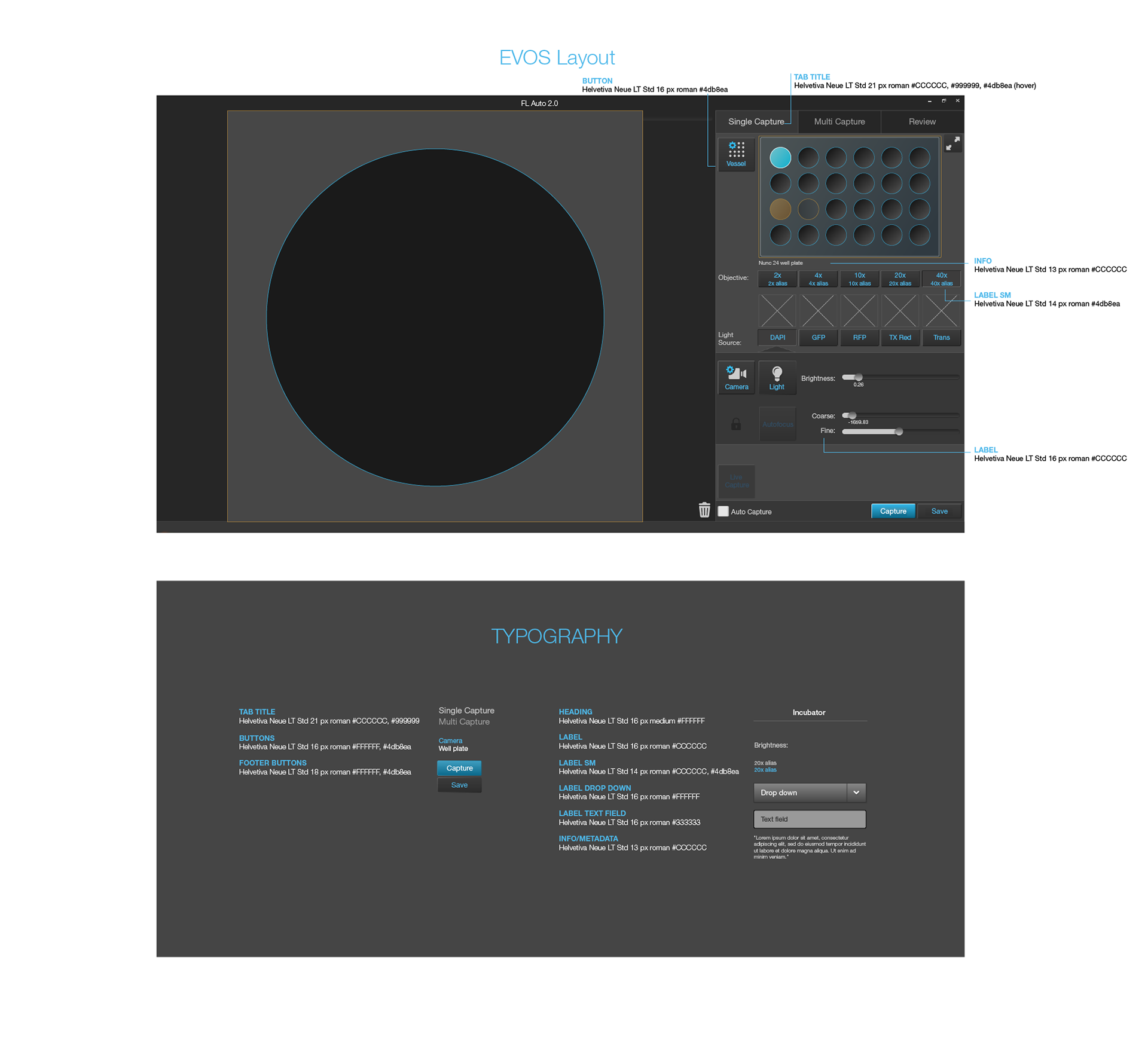Choose the 2x objective

pyautogui.click(x=777, y=279)
